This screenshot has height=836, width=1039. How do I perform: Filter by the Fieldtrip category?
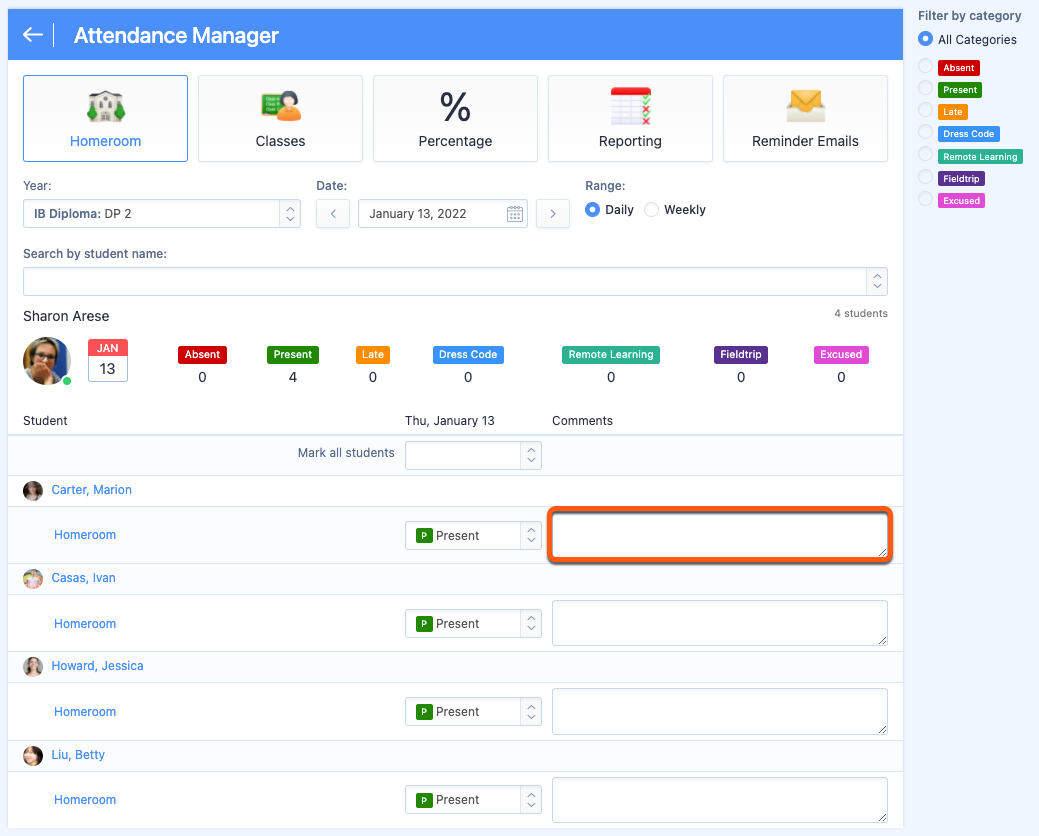926,177
